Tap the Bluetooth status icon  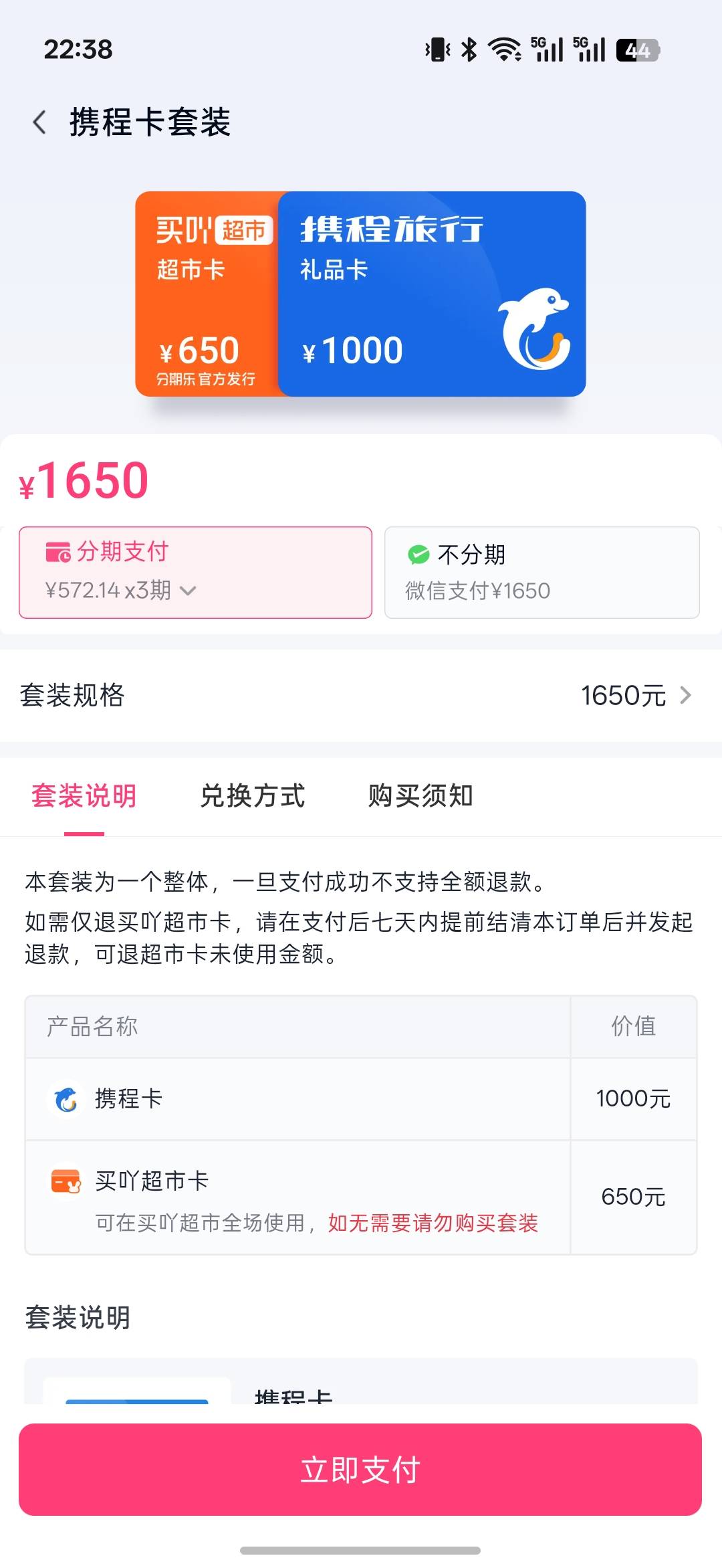(x=469, y=50)
